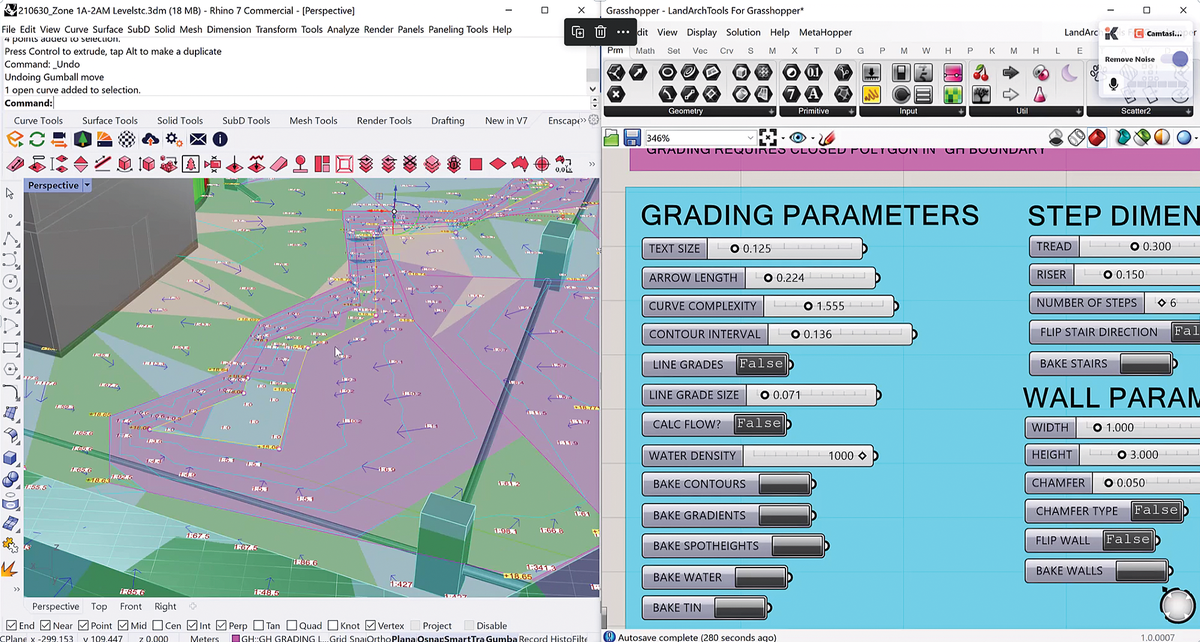Open the Analyze menu in Rhino
This screenshot has height=642, width=1200.
[x=344, y=29]
